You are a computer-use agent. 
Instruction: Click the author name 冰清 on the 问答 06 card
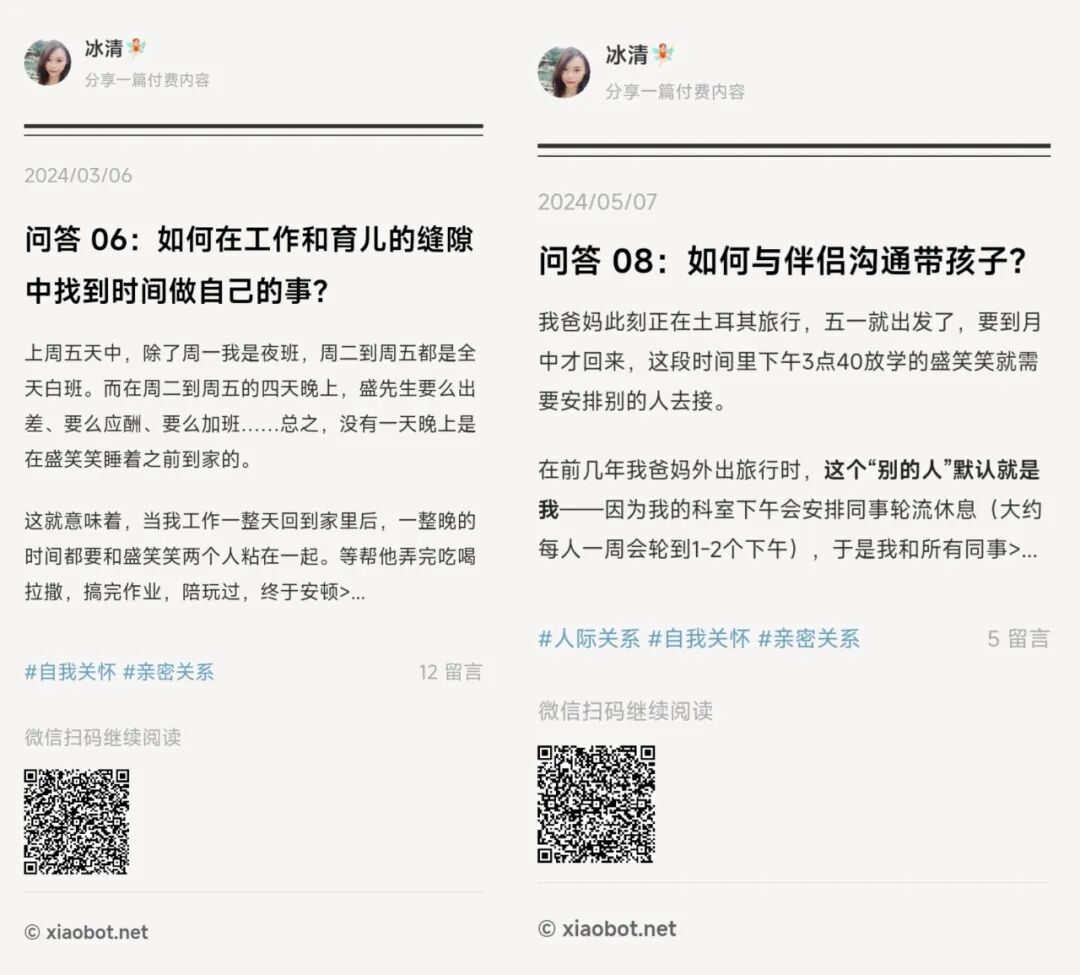click(x=104, y=48)
